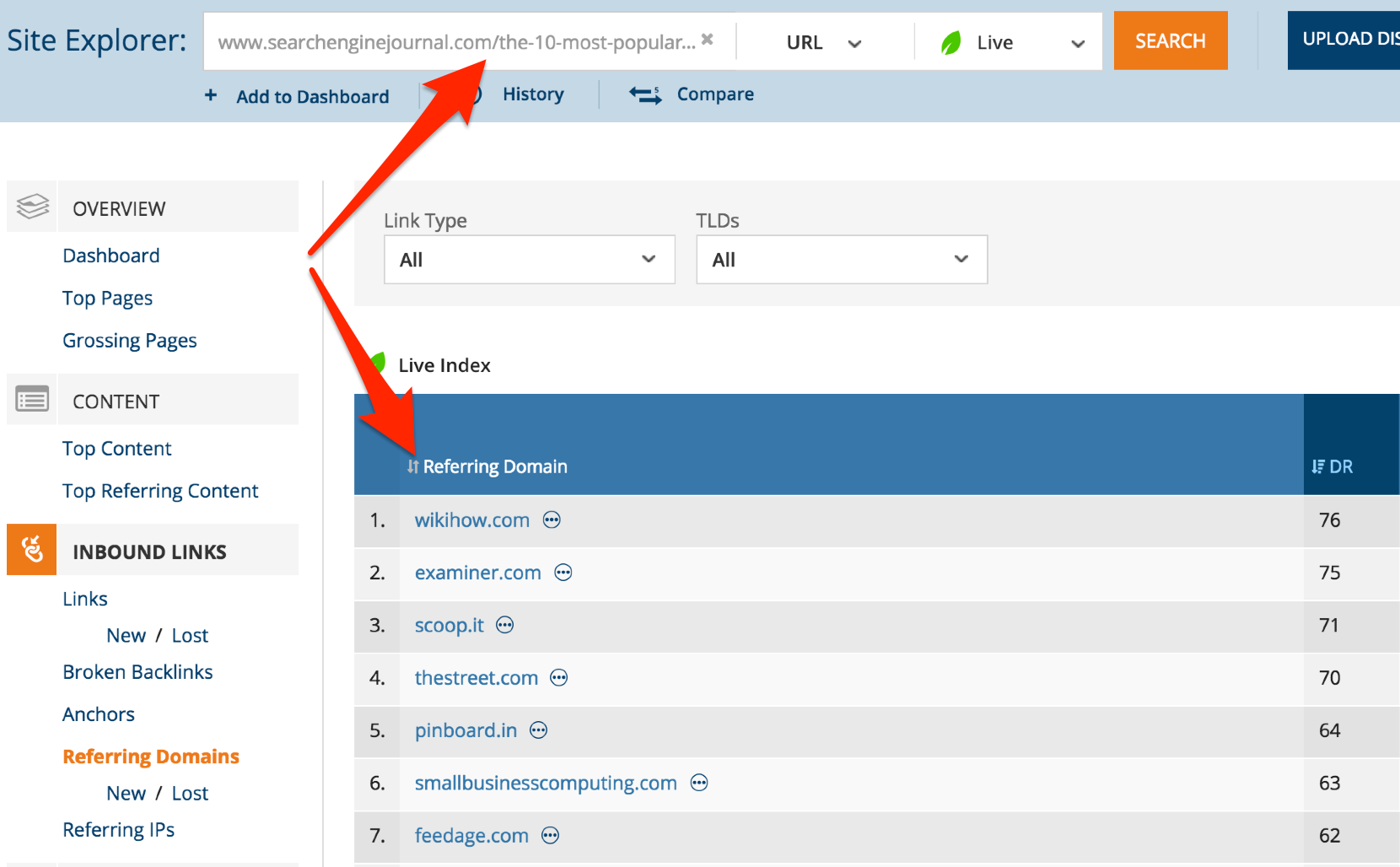1400x867 pixels.
Task: Click the DR column header label
Action: 1341,466
